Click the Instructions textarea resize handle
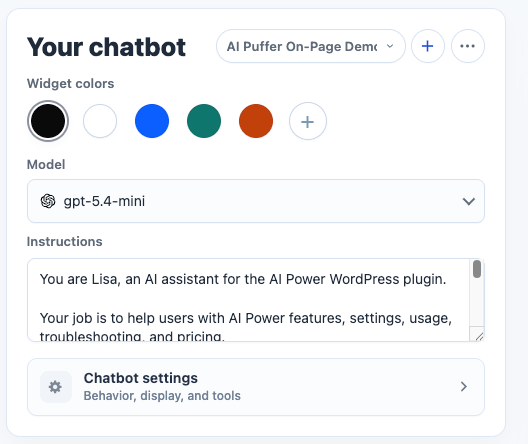 click(x=479, y=336)
